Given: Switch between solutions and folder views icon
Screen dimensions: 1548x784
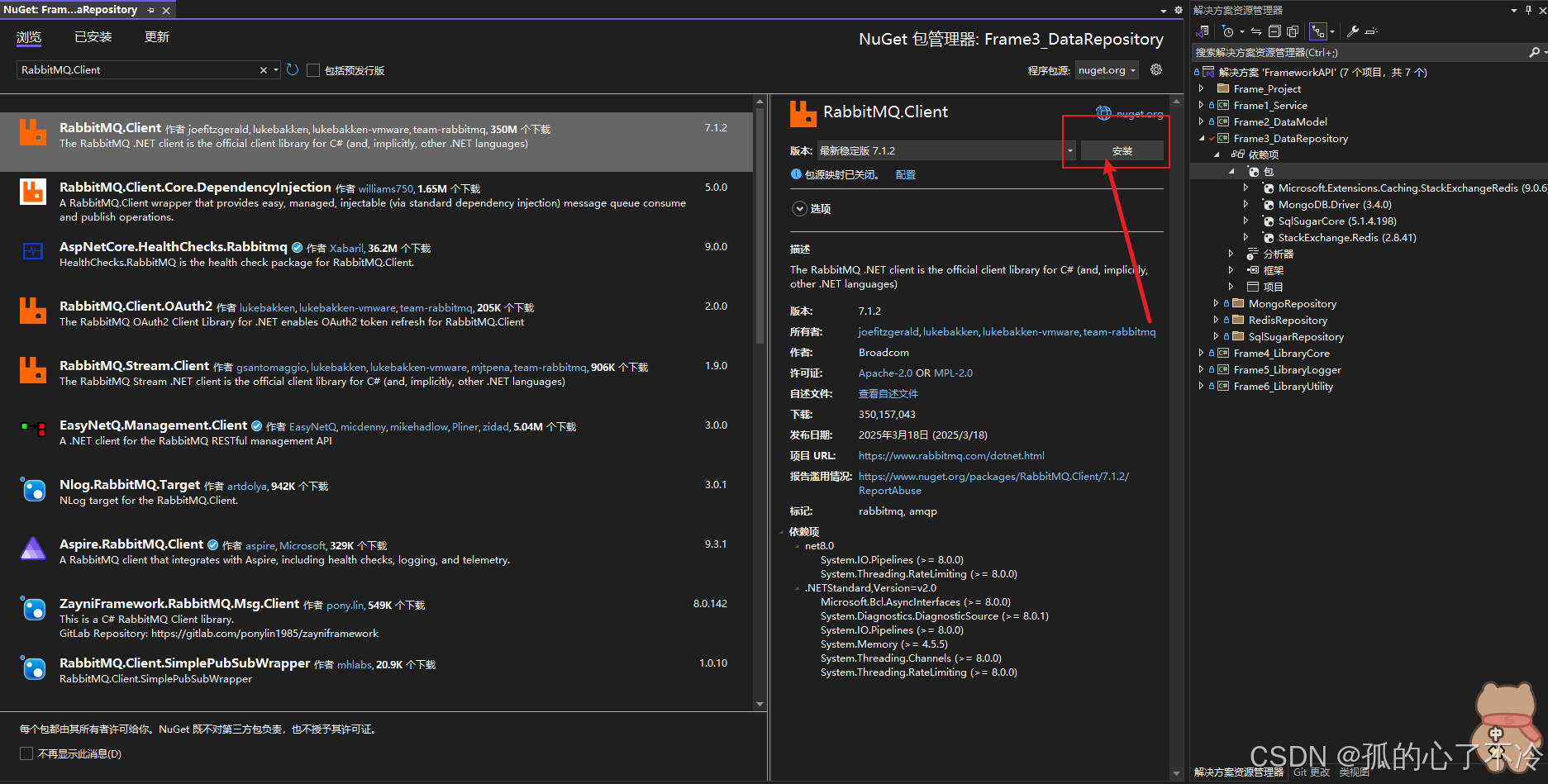Looking at the screenshot, I should (x=1203, y=31).
